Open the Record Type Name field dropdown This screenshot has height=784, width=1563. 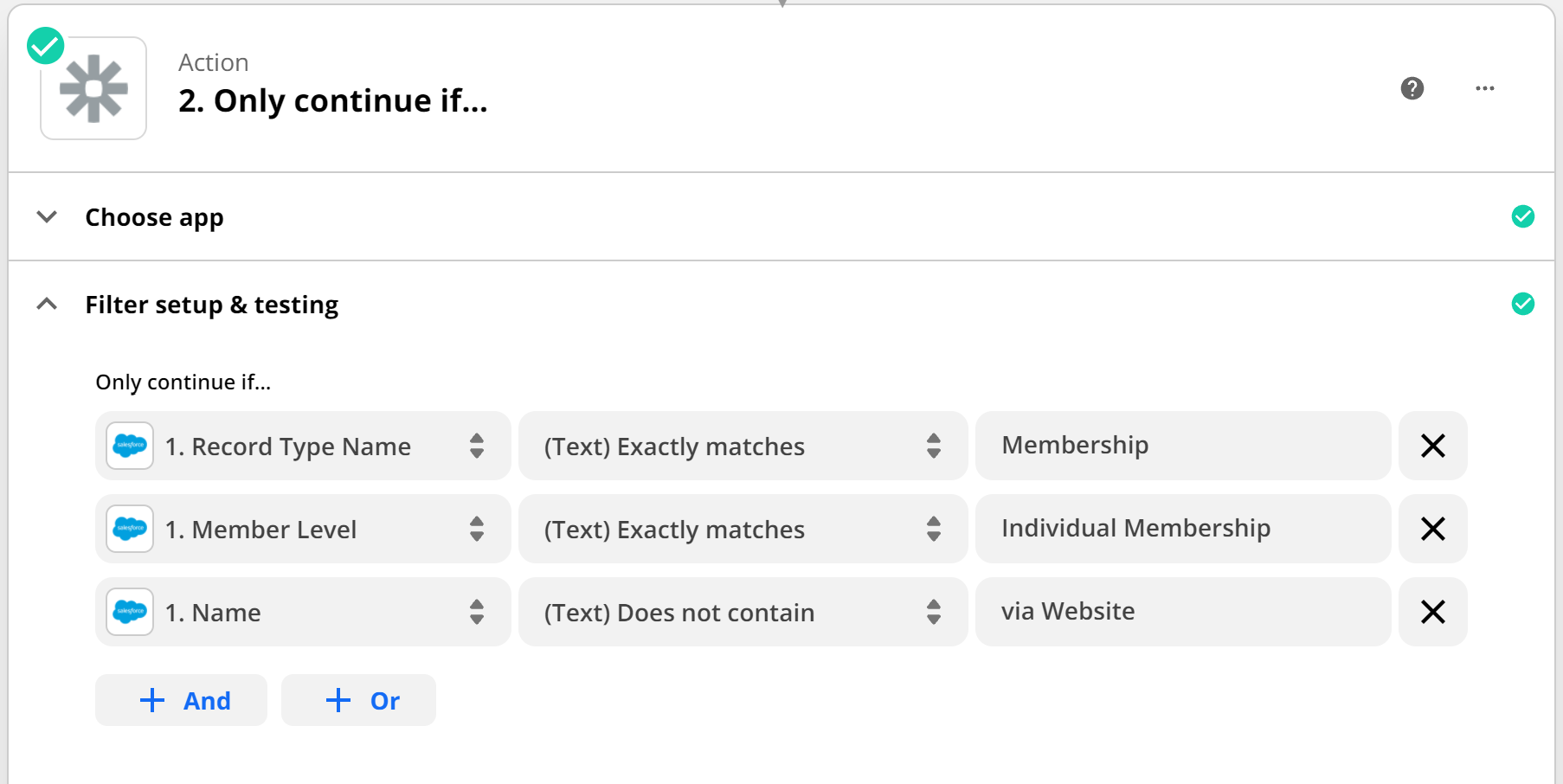[303, 446]
